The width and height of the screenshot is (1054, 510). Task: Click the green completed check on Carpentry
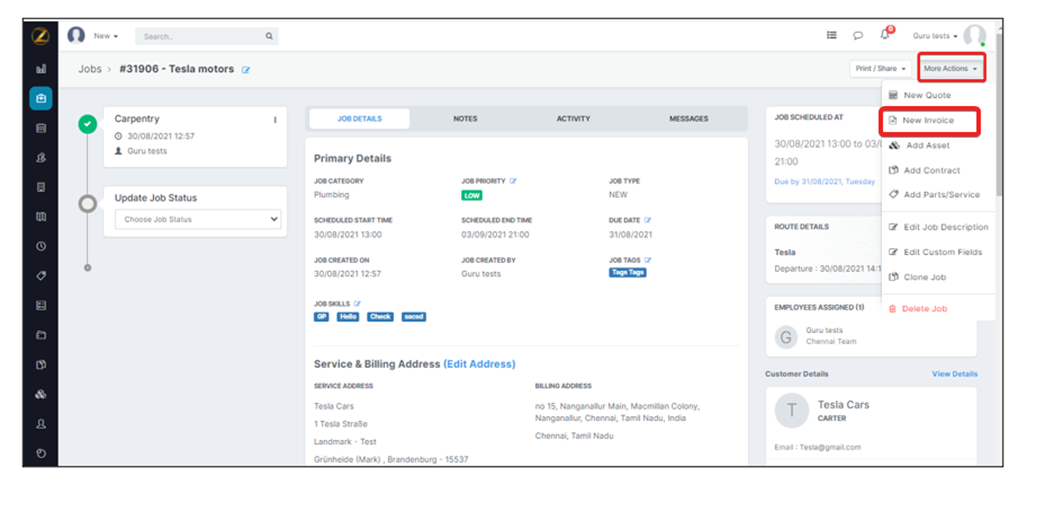coord(88,124)
